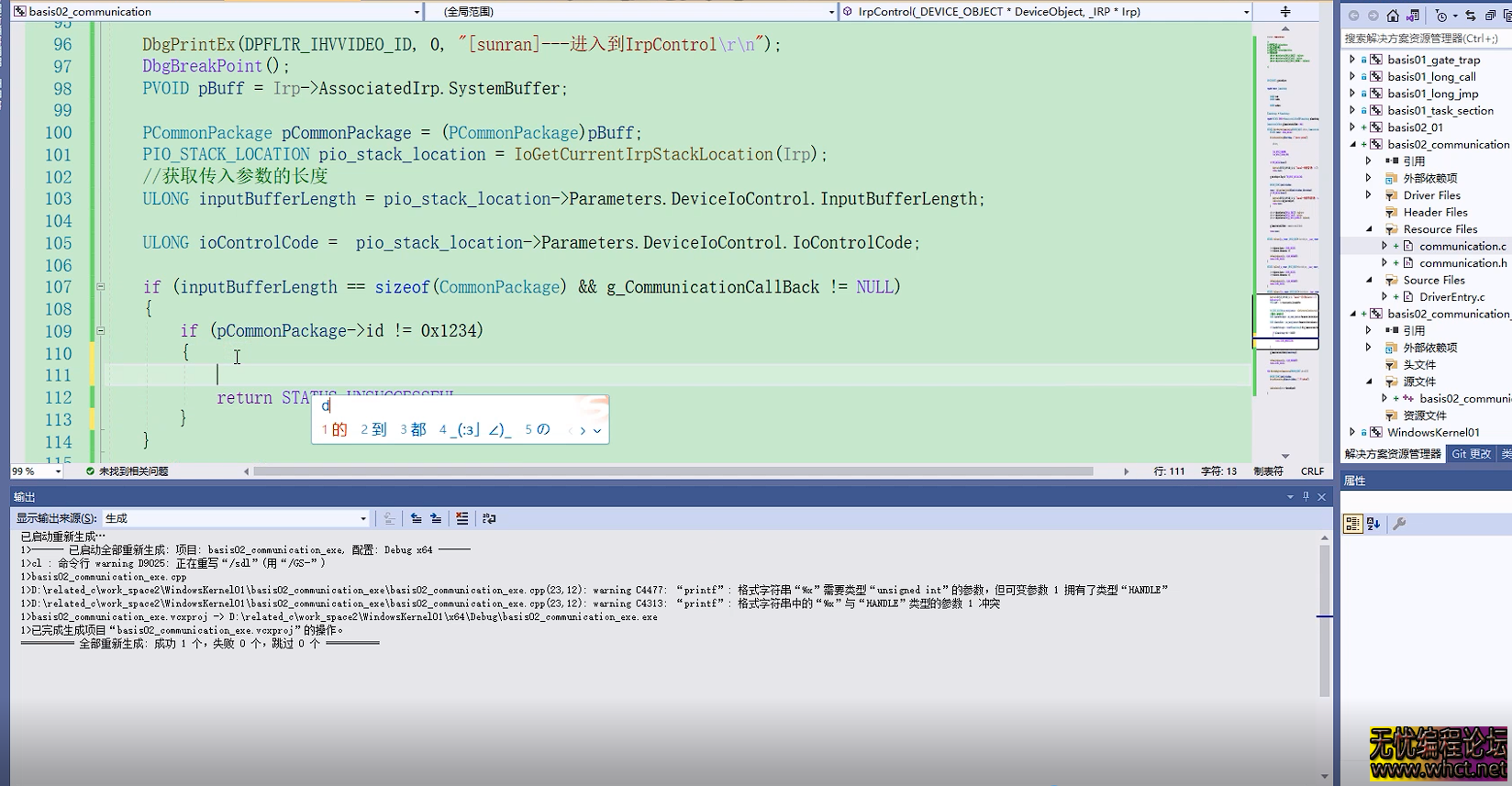Switch views using the Visual Studio icon
Screen dimensions: 1512x786
1413,16
